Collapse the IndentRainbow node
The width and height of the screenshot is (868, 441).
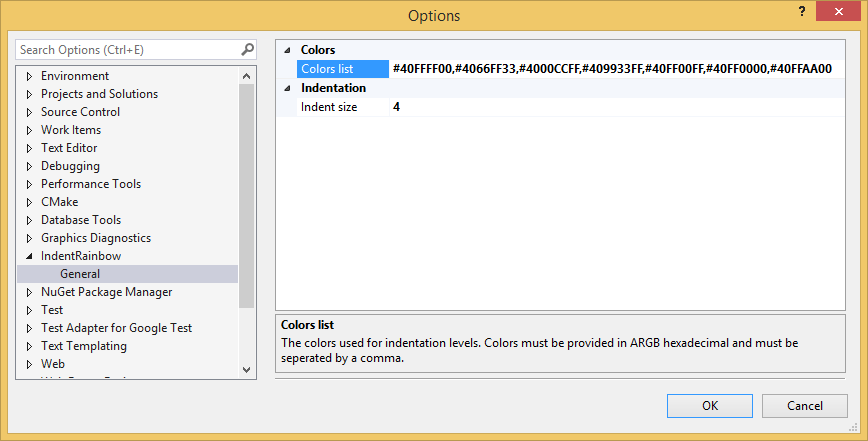point(29,256)
